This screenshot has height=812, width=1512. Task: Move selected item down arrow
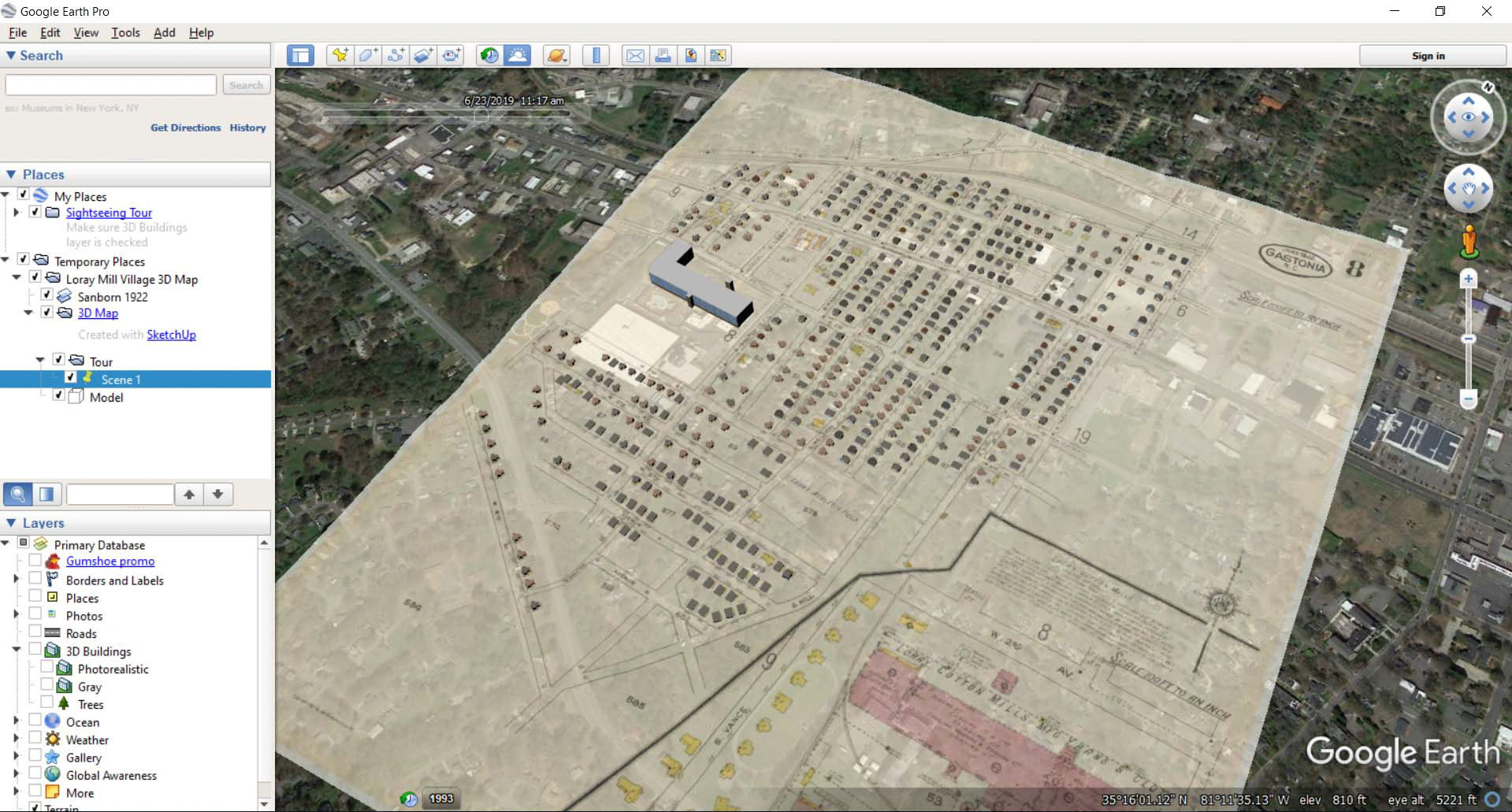coord(218,495)
